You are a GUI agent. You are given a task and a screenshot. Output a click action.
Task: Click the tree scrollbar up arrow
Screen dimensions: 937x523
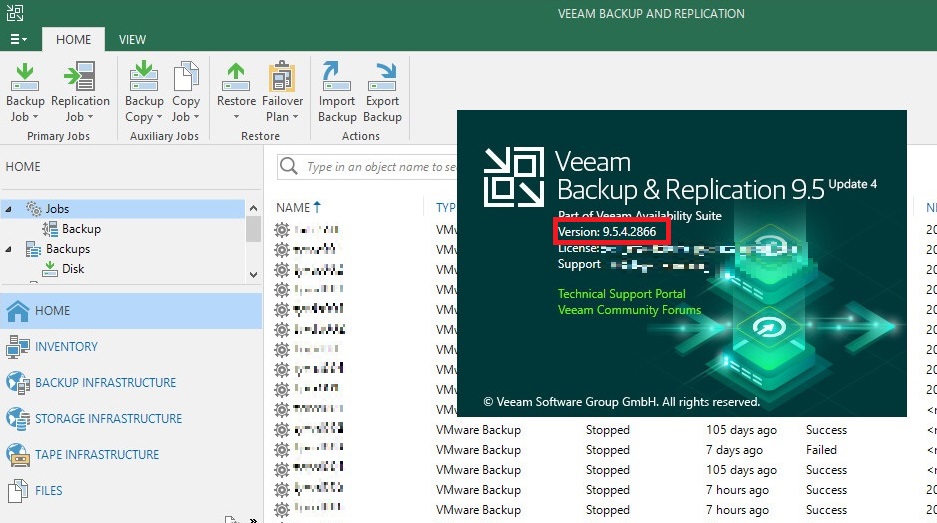[x=253, y=208]
